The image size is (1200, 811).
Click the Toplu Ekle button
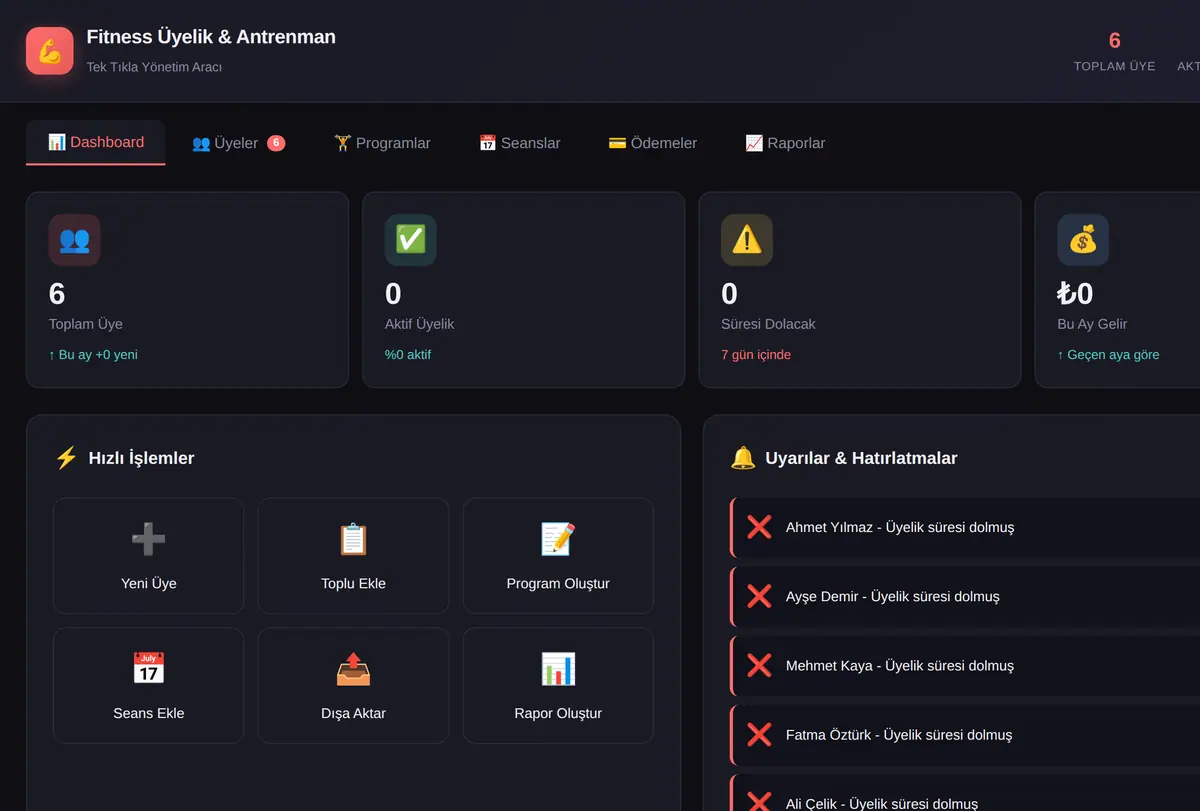[353, 556]
